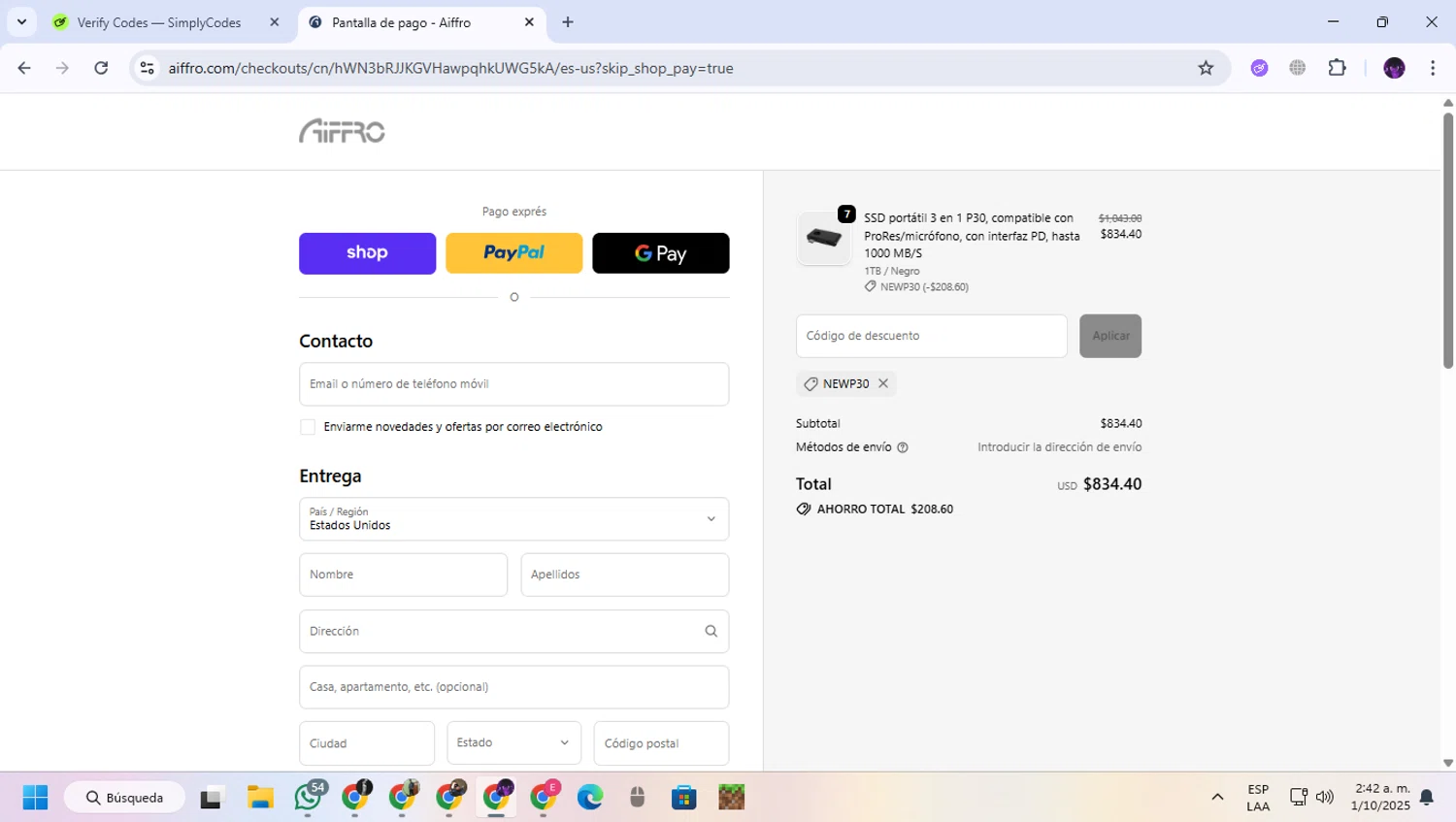
Task: Click the 1TB / Negro variant text
Action: pyautogui.click(x=892, y=271)
